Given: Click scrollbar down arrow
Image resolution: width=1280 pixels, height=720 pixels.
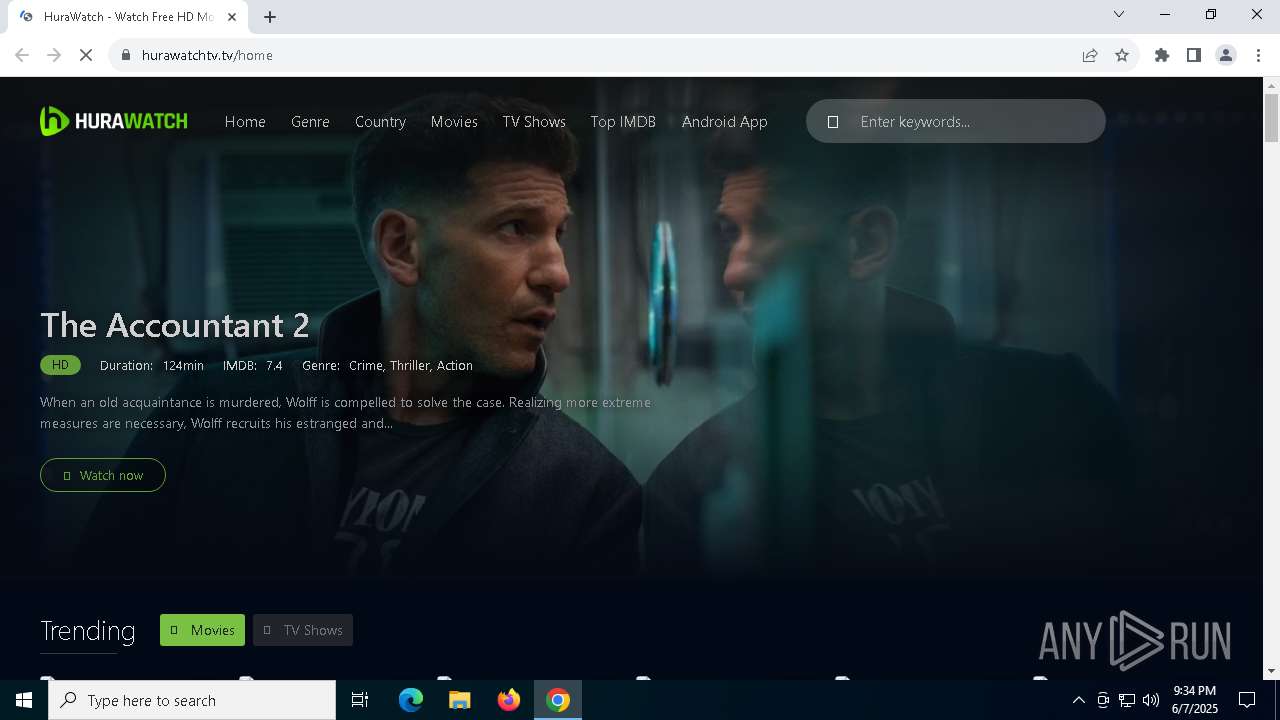Looking at the screenshot, I should [x=1272, y=670].
